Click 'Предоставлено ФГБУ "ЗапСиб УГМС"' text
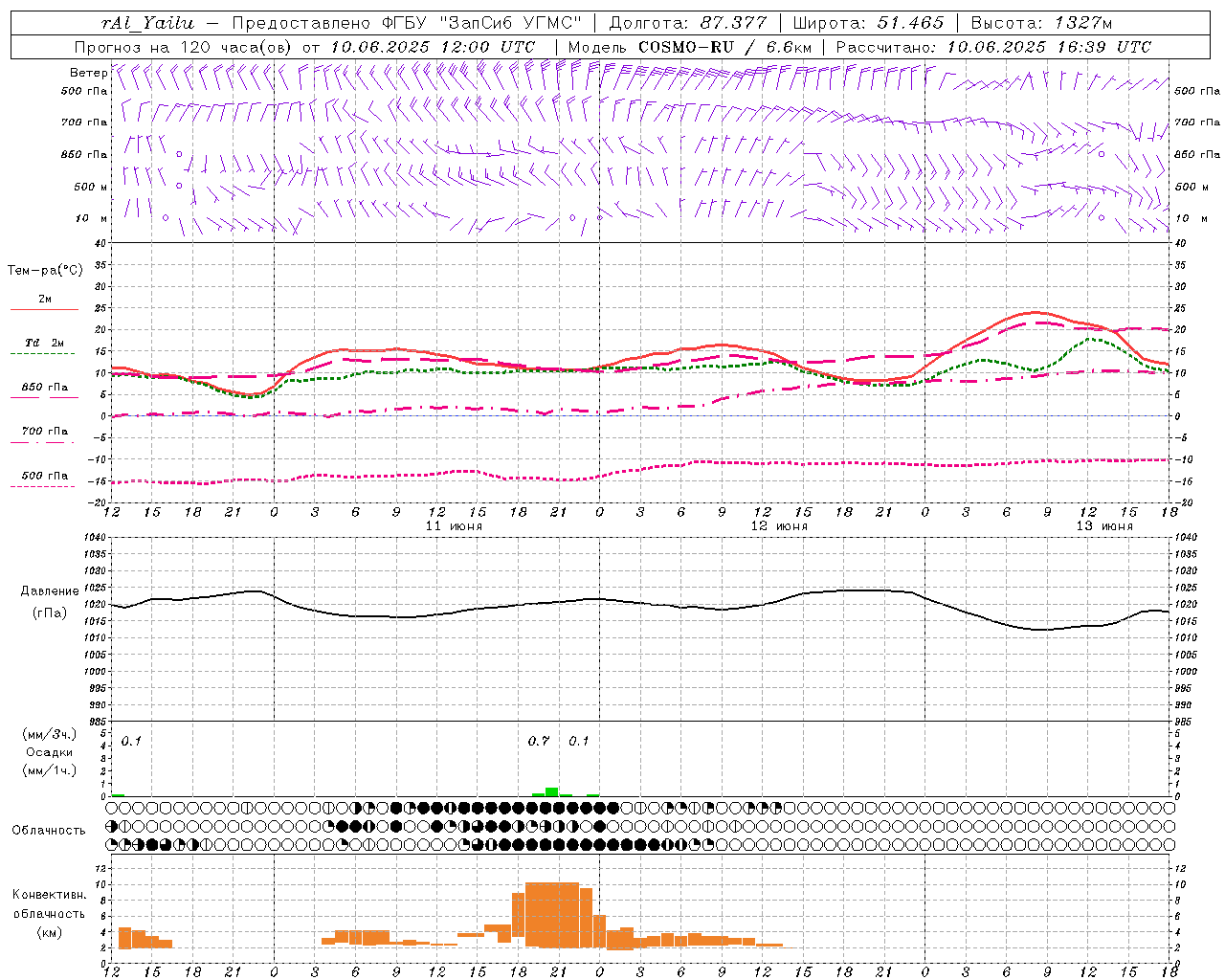Screen dimensions: 1225x980 point(407,23)
